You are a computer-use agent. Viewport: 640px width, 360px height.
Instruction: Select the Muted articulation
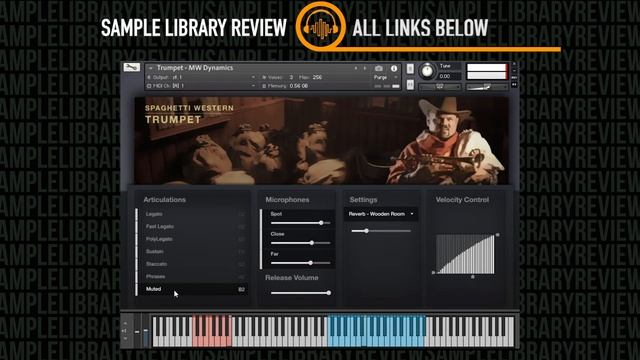(x=193, y=289)
